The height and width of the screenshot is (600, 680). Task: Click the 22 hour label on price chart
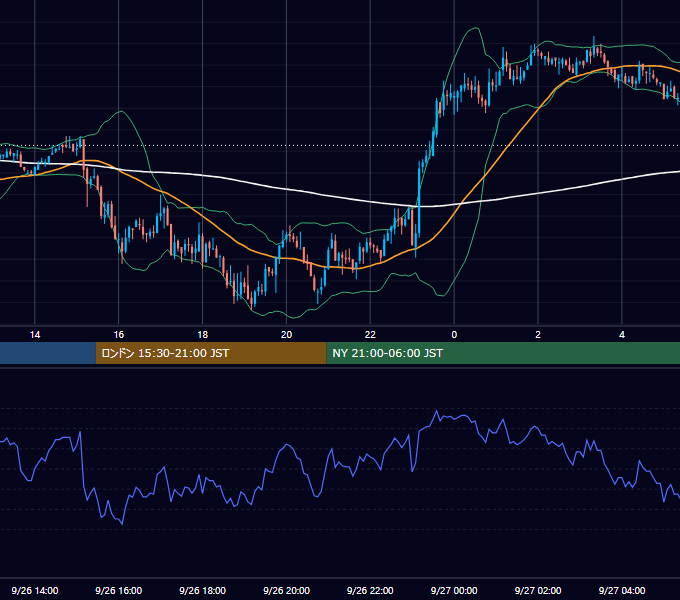pos(370,335)
